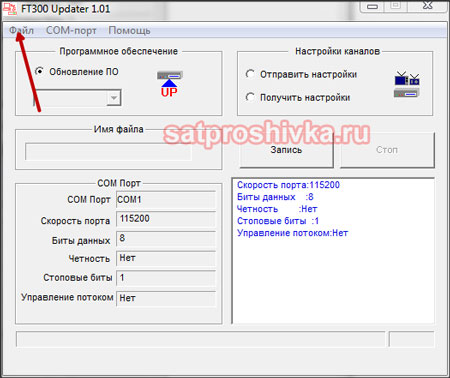Click the blue port settings log area
Viewport: 450px width, 378px height.
coord(333,251)
